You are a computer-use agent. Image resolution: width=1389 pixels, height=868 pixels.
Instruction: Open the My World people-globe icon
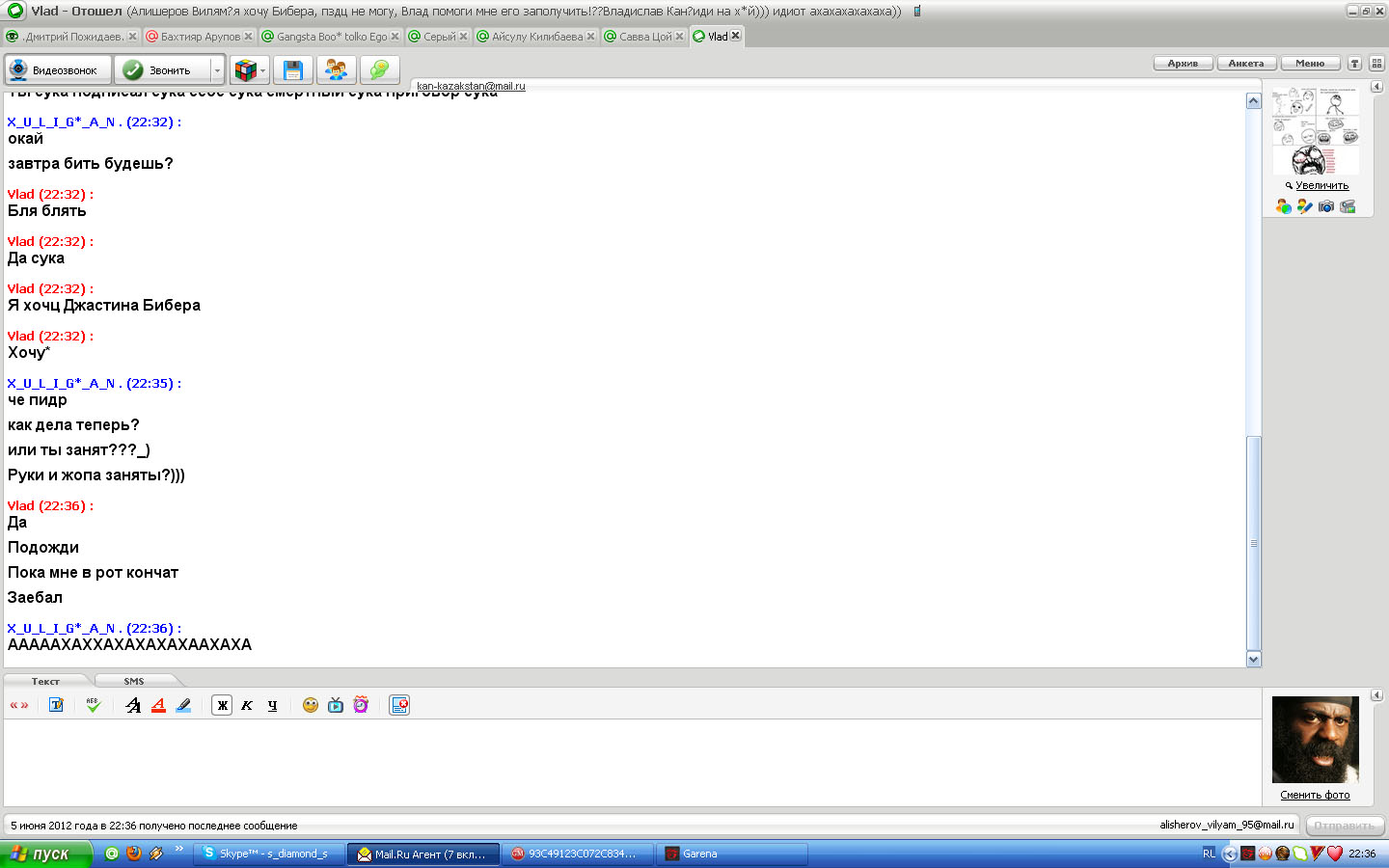click(1283, 206)
